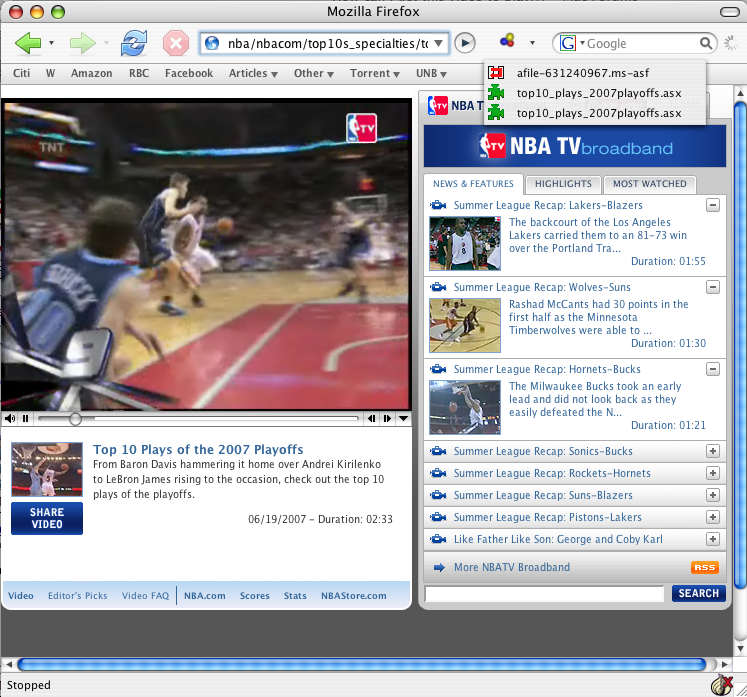The image size is (747, 697).
Task: Click the camera icon beside Hornets-Bucks recap
Action: (438, 369)
